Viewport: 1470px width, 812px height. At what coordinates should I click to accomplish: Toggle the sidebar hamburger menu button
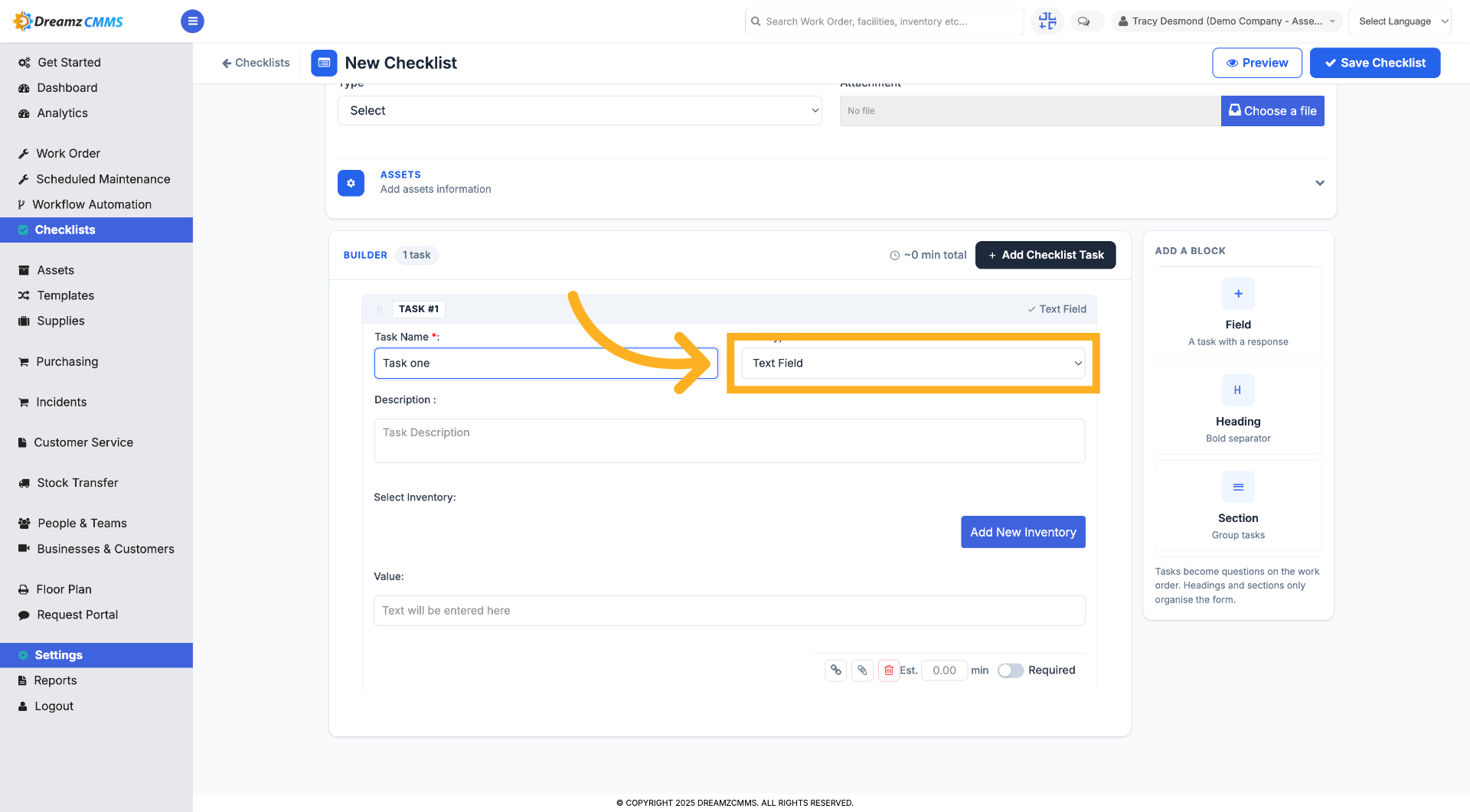tap(192, 21)
